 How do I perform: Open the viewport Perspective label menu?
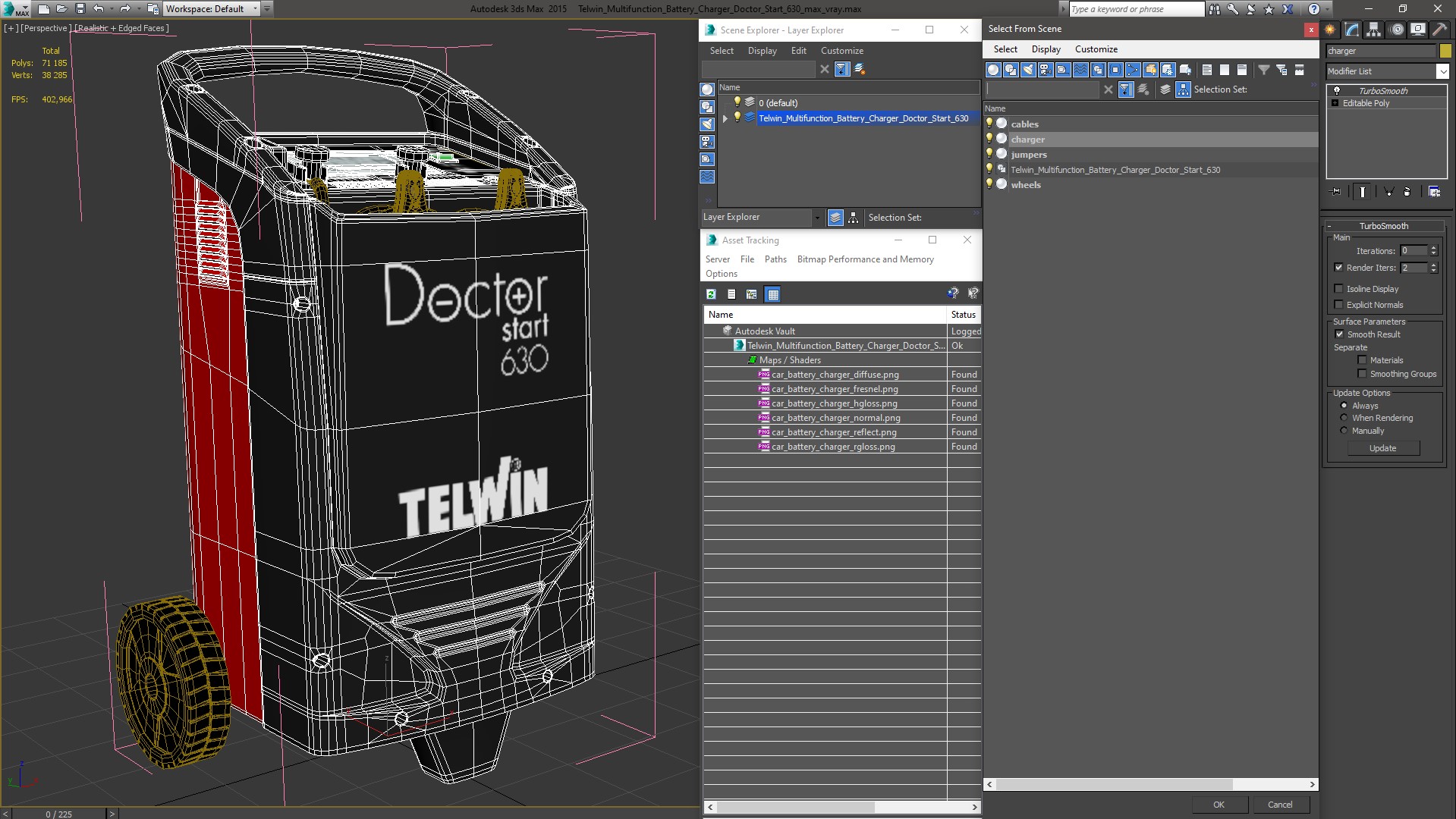[x=45, y=28]
